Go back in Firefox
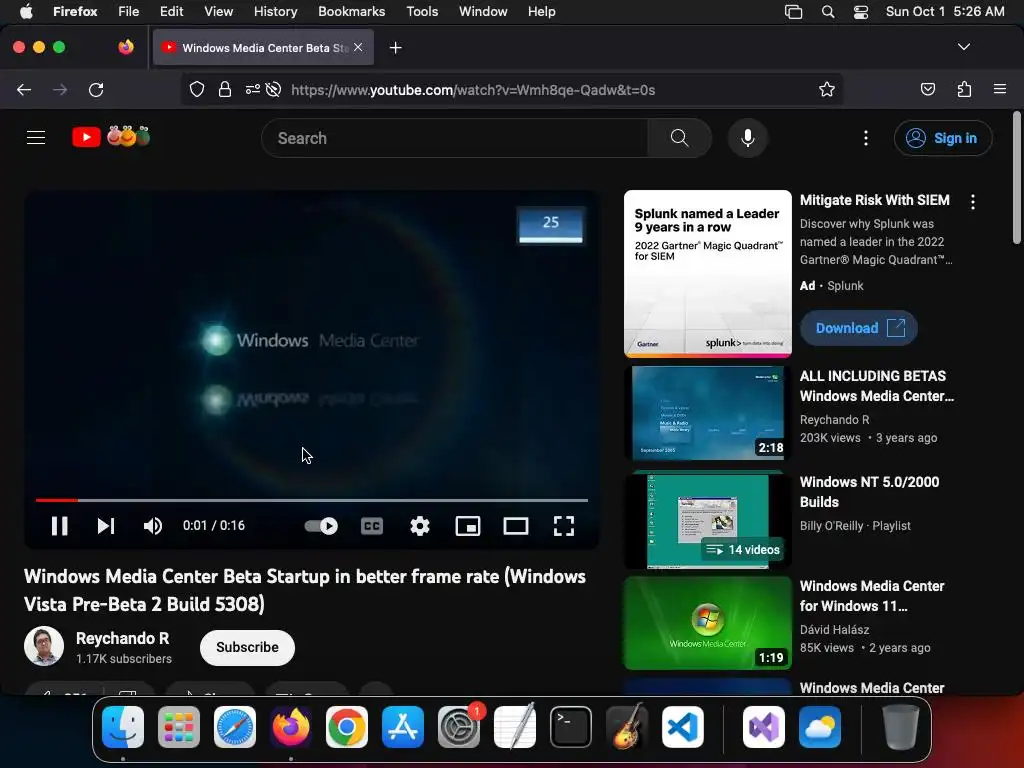 point(24,89)
